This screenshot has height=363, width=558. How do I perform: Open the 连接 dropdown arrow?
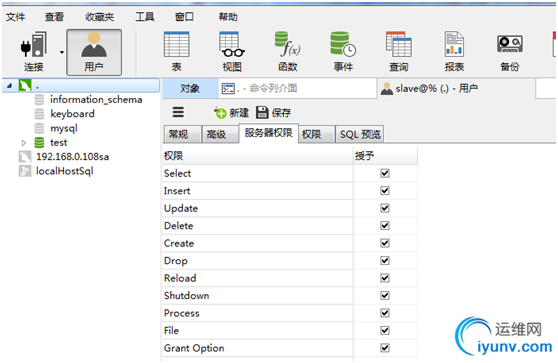click(x=62, y=52)
